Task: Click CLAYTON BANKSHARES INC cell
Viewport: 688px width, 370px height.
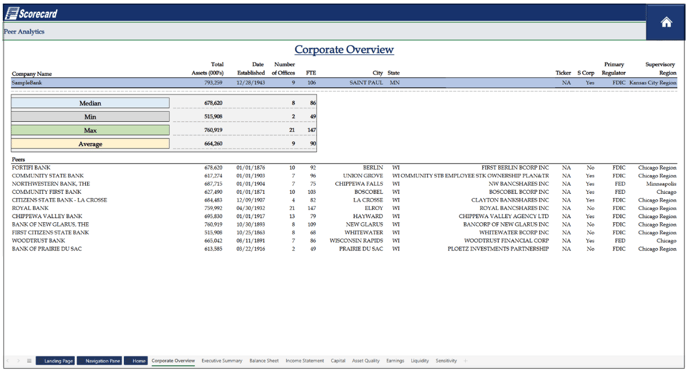Action: [510, 200]
